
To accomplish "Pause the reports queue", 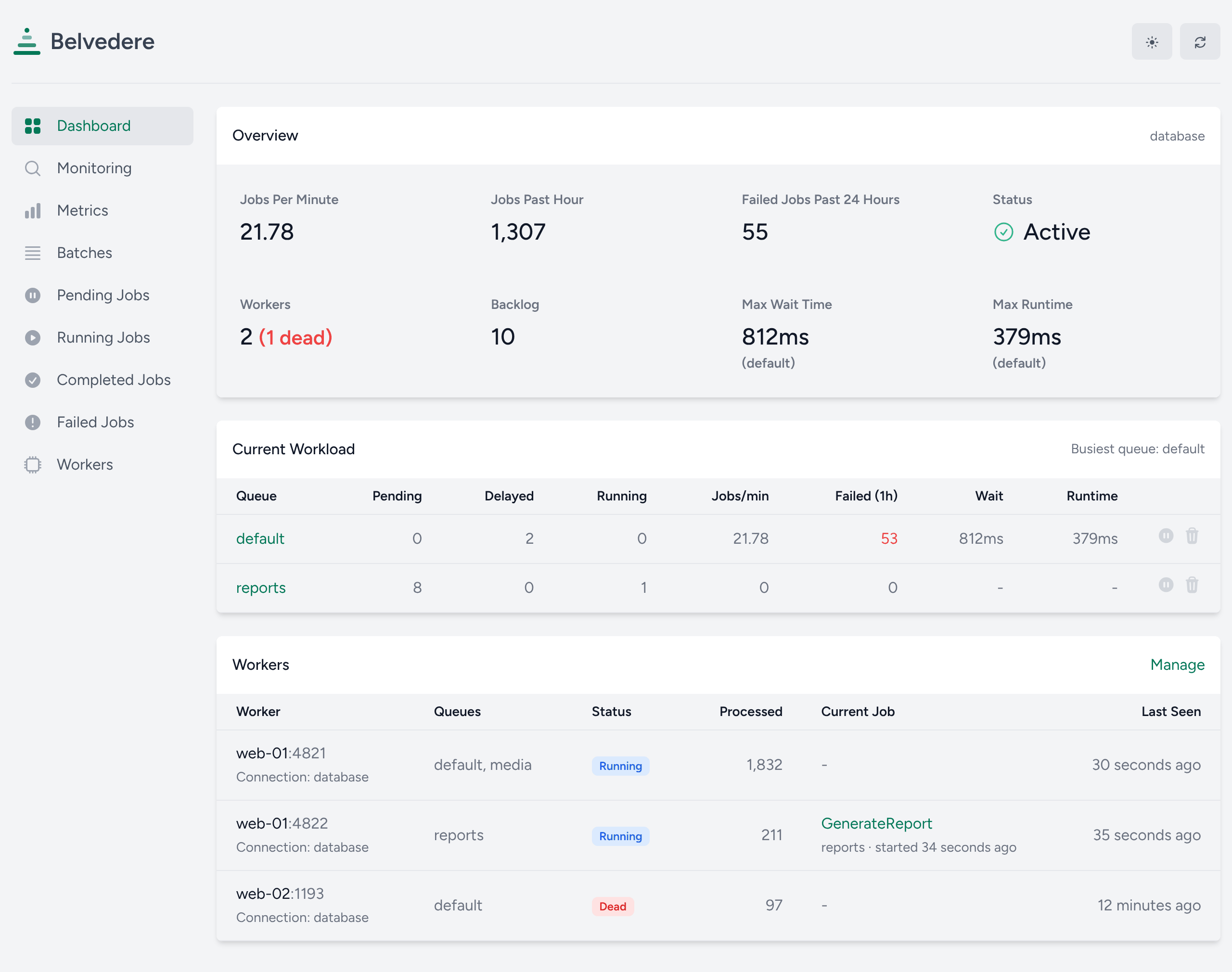I will pyautogui.click(x=1166, y=585).
